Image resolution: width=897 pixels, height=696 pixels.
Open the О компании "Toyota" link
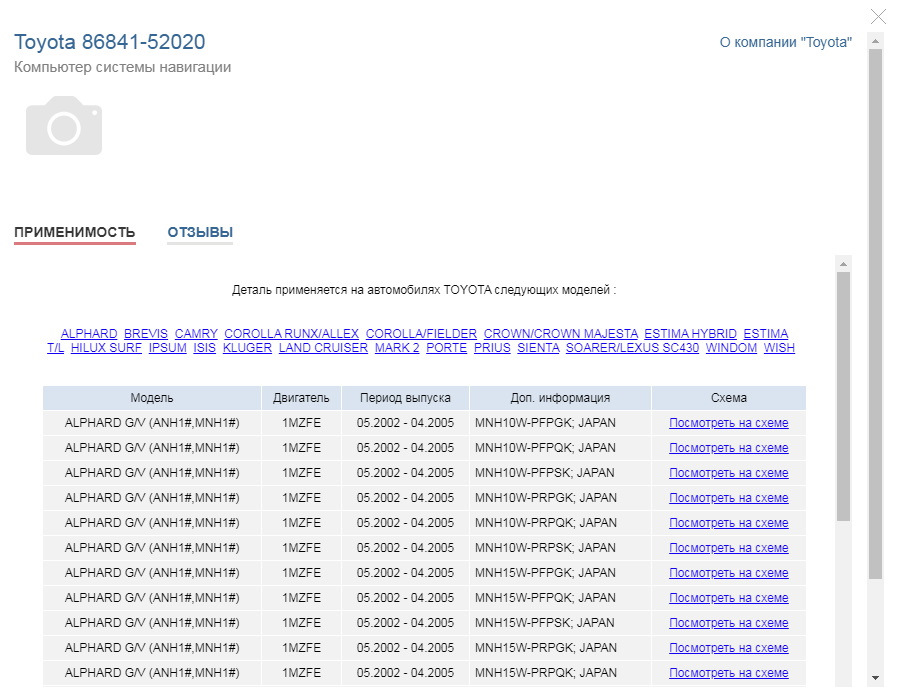(785, 42)
